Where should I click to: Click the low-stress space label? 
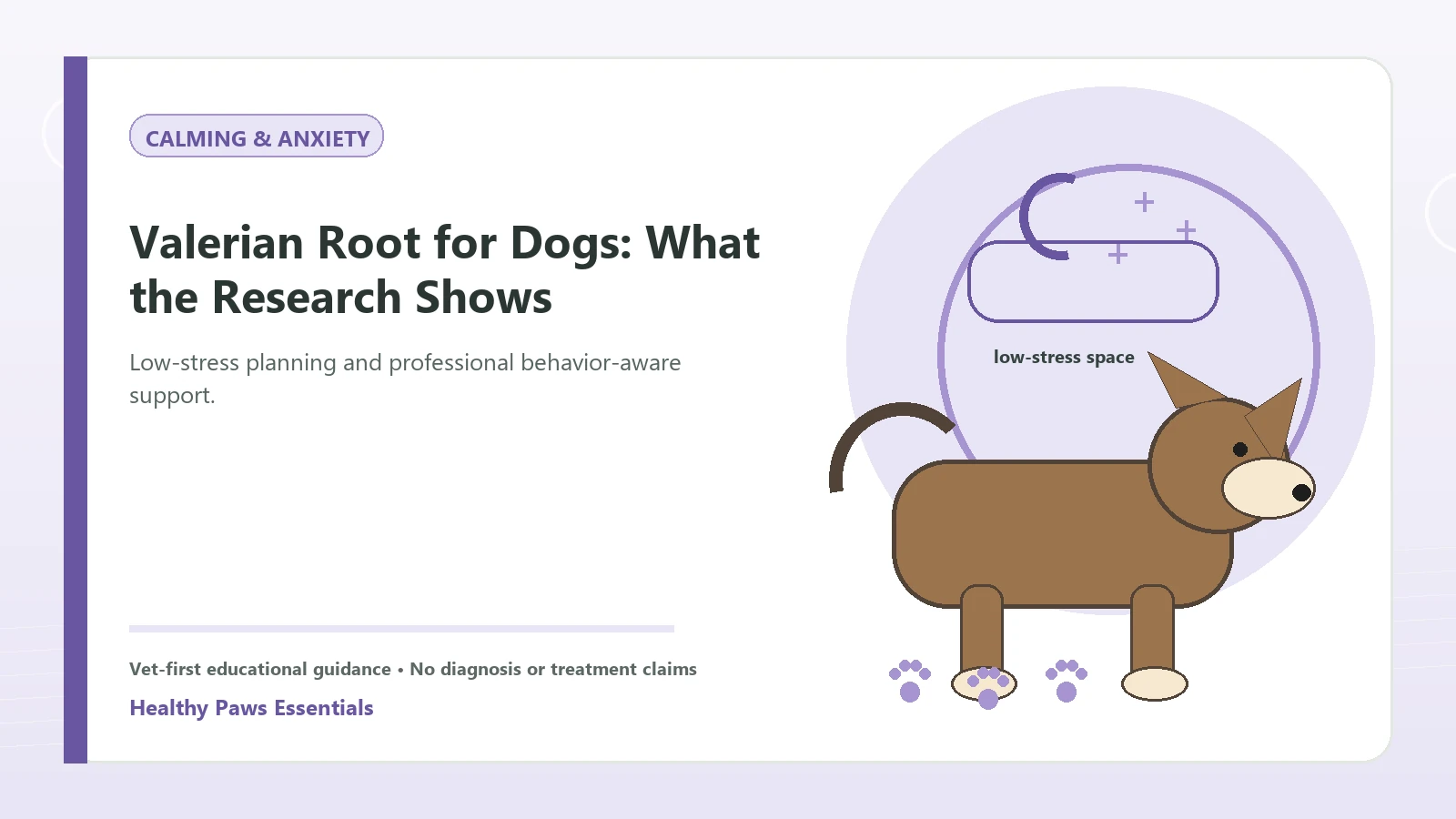point(1064,358)
